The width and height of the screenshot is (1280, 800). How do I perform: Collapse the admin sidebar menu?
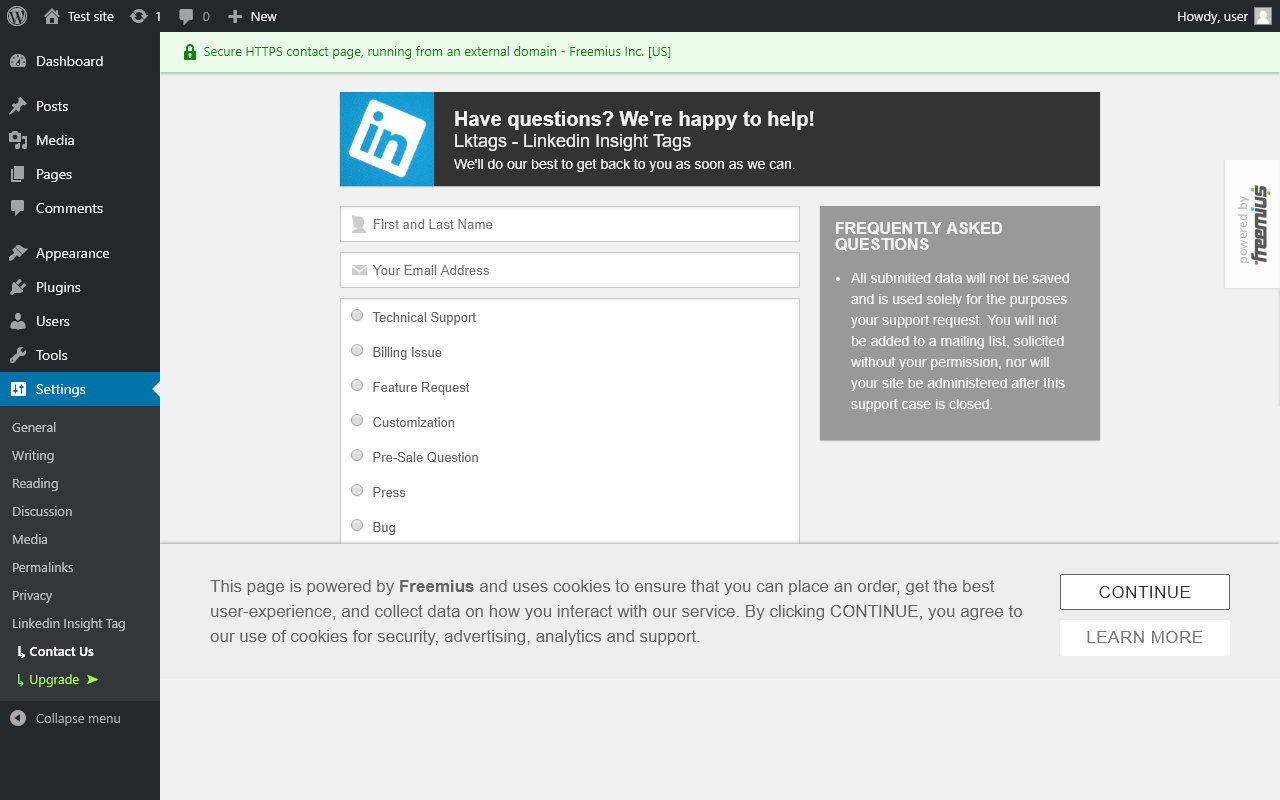66,718
